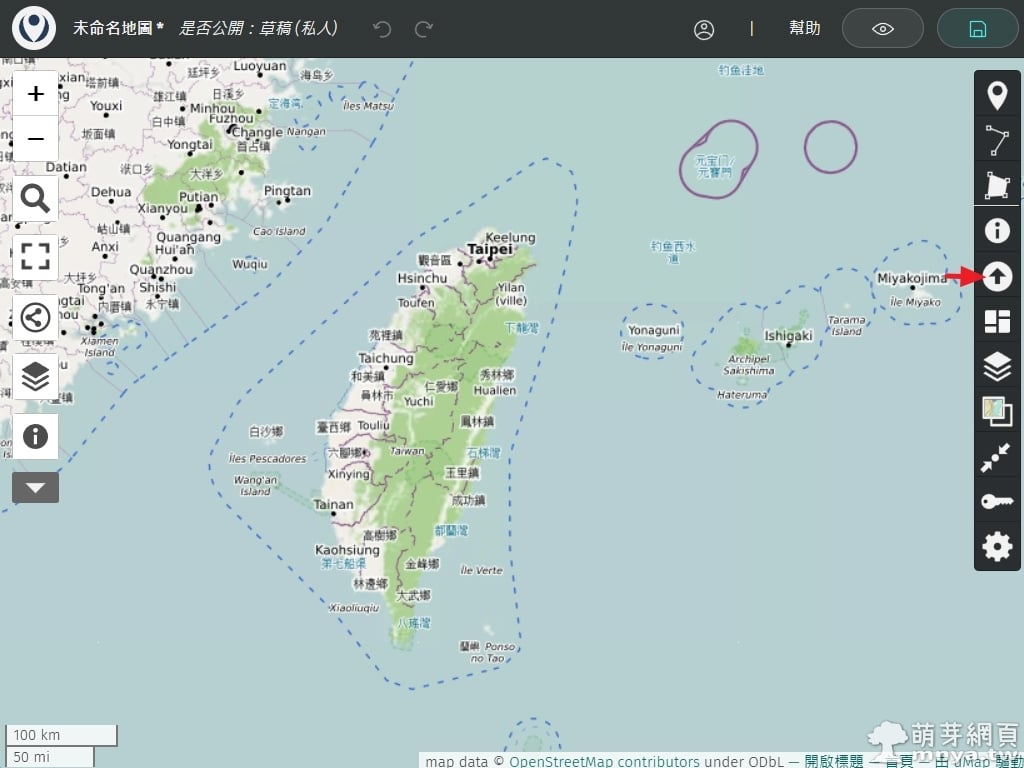Viewport: 1024px width, 768px height.
Task: Open the 幫助 help menu
Action: (x=804, y=29)
